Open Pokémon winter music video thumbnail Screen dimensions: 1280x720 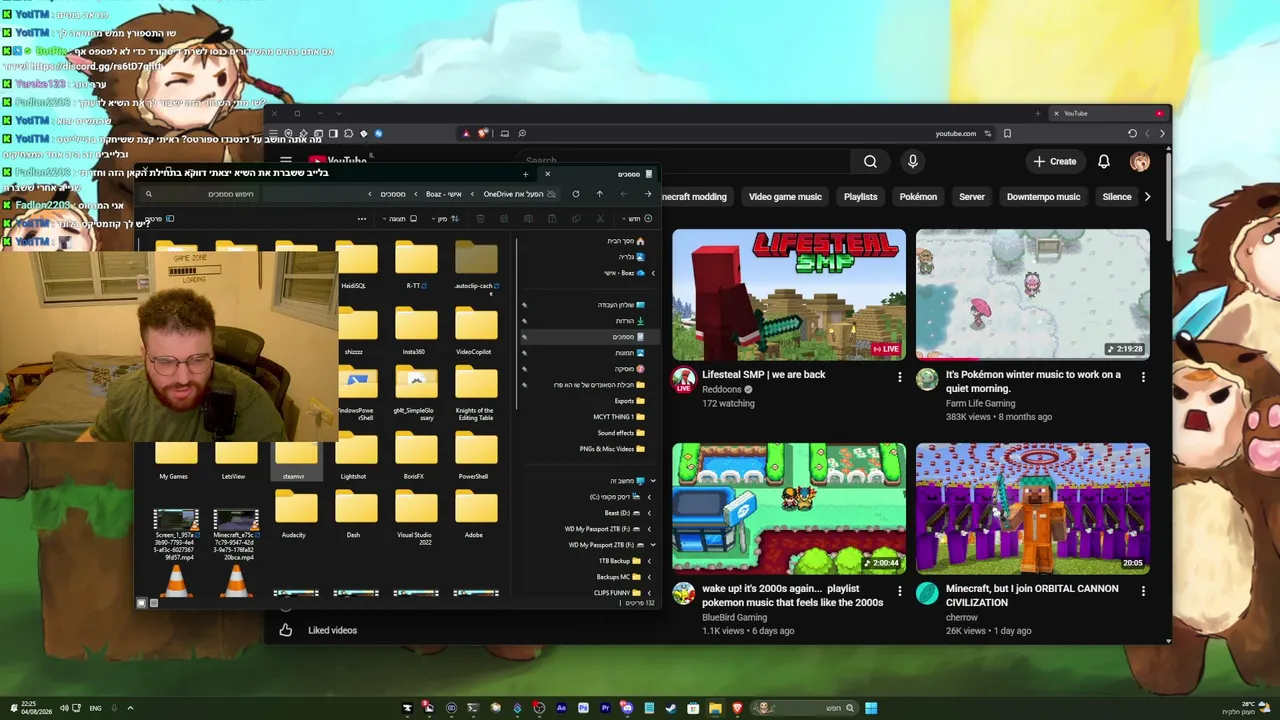click(x=1033, y=295)
